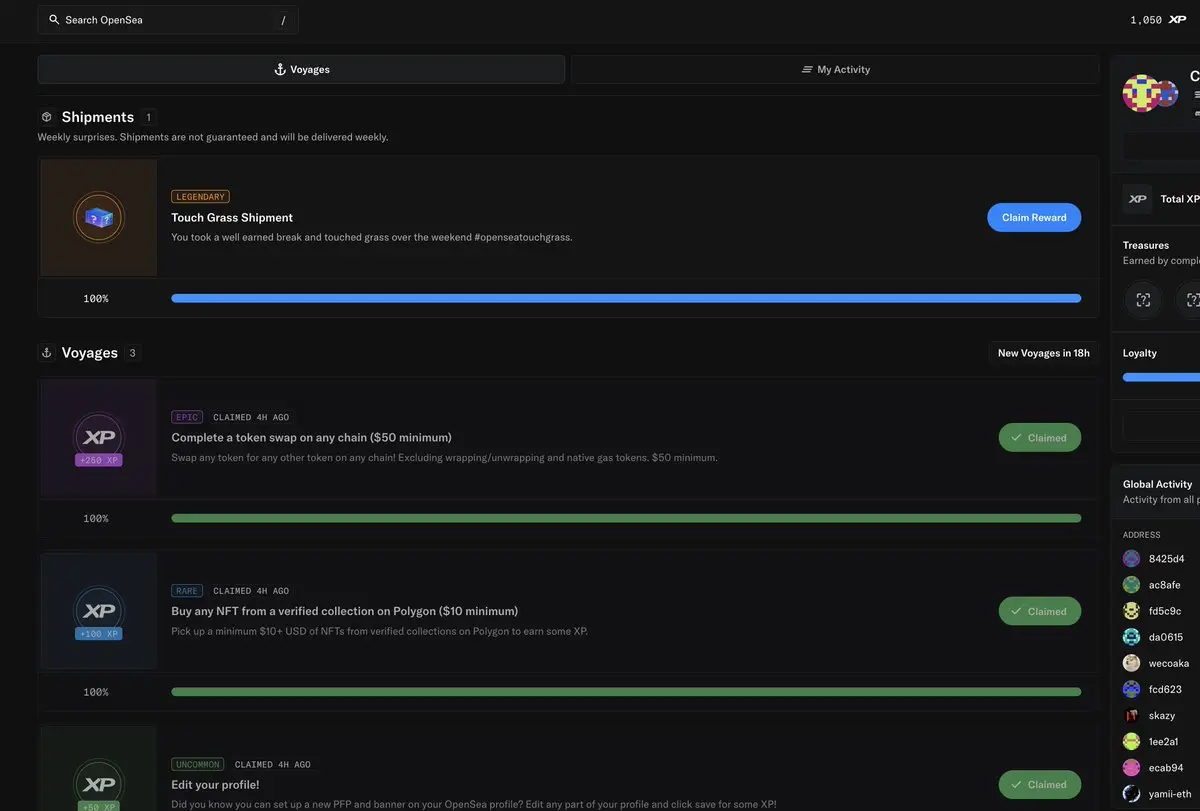Open Complete a token swap voyage title

point(311,437)
